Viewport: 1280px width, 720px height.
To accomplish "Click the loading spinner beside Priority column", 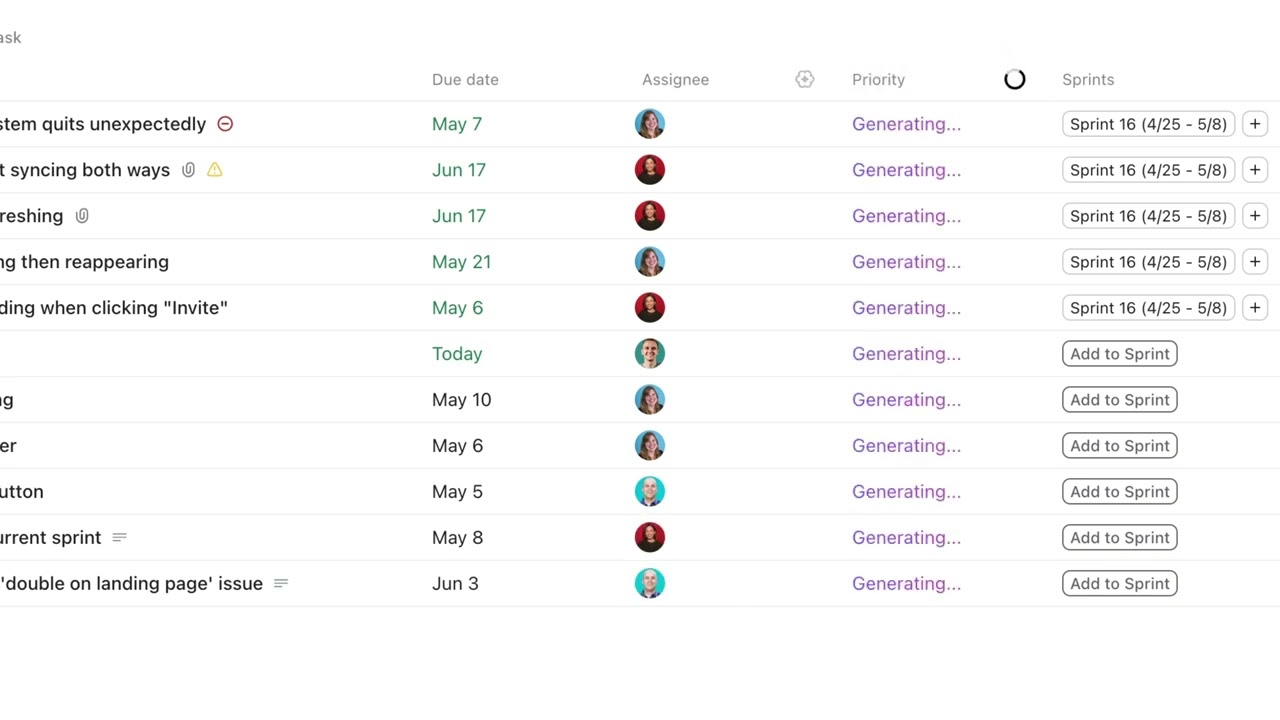I will (1015, 79).
